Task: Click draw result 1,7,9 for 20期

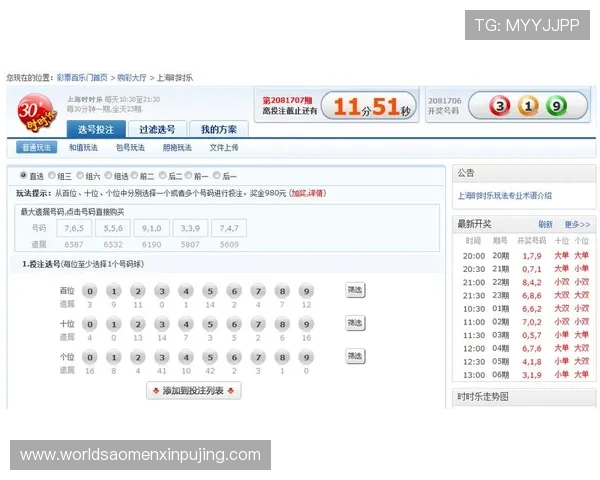Action: 532,256
